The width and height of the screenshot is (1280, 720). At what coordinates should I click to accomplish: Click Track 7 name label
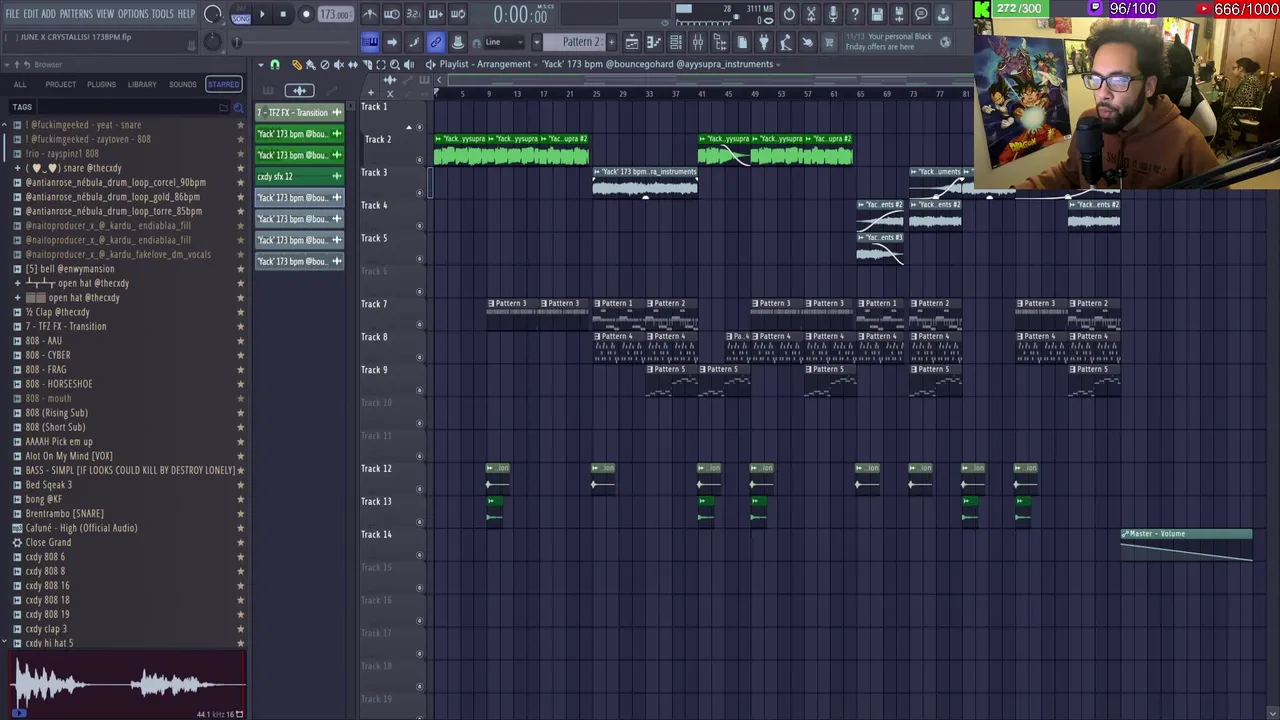click(374, 304)
